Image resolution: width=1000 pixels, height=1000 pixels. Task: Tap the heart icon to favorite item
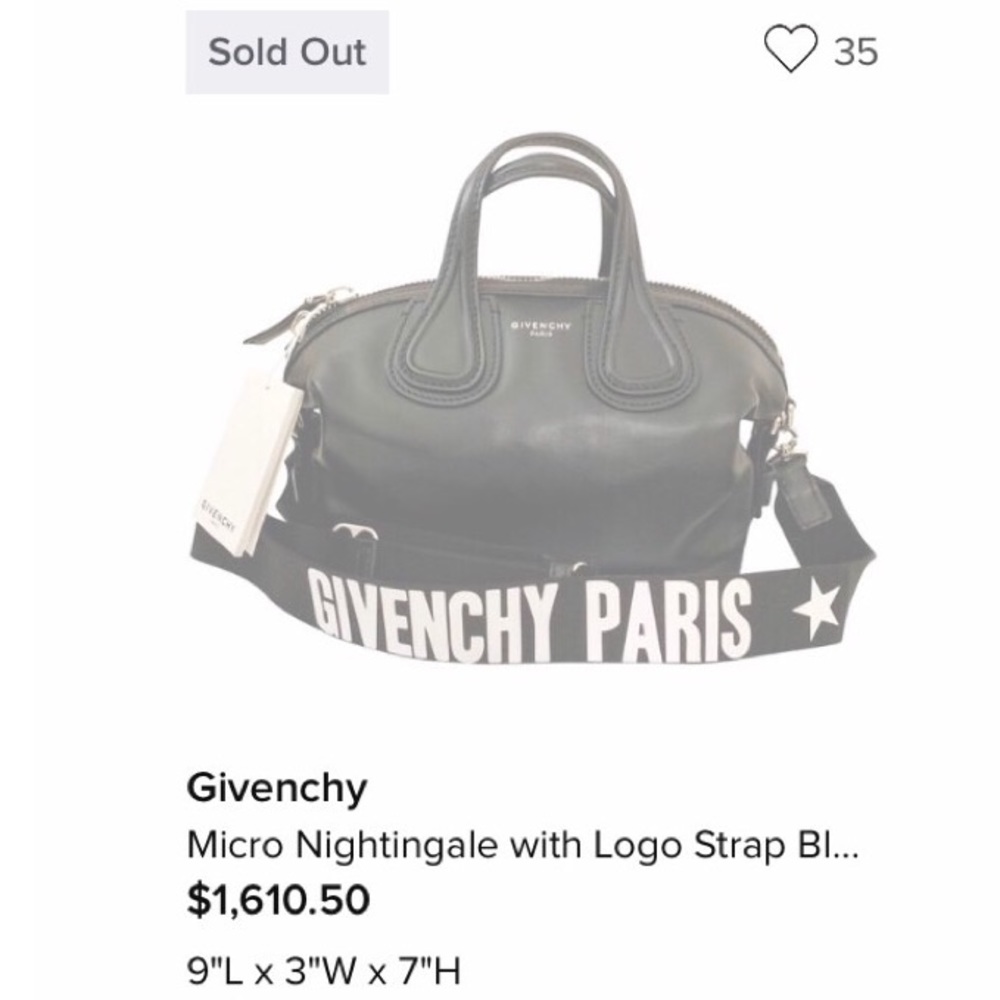coord(790,50)
